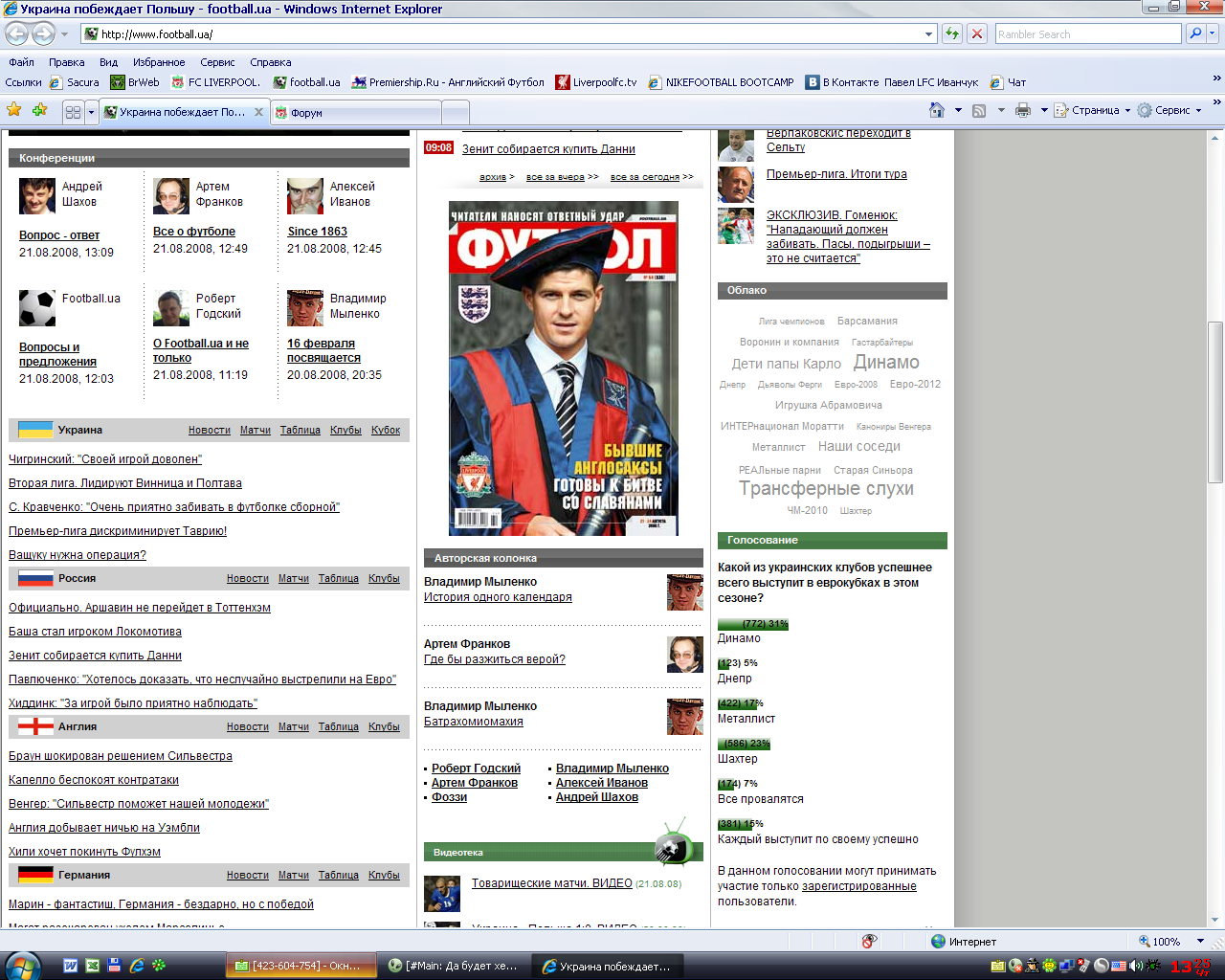
Task: Click 'Трансферные слухи' tag in Облако
Action: 826,488
